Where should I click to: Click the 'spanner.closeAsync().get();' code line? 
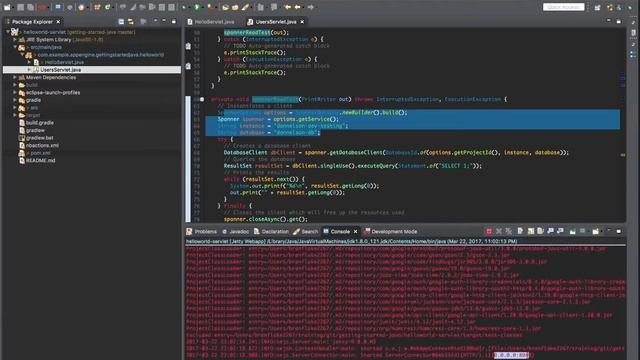click(265, 219)
